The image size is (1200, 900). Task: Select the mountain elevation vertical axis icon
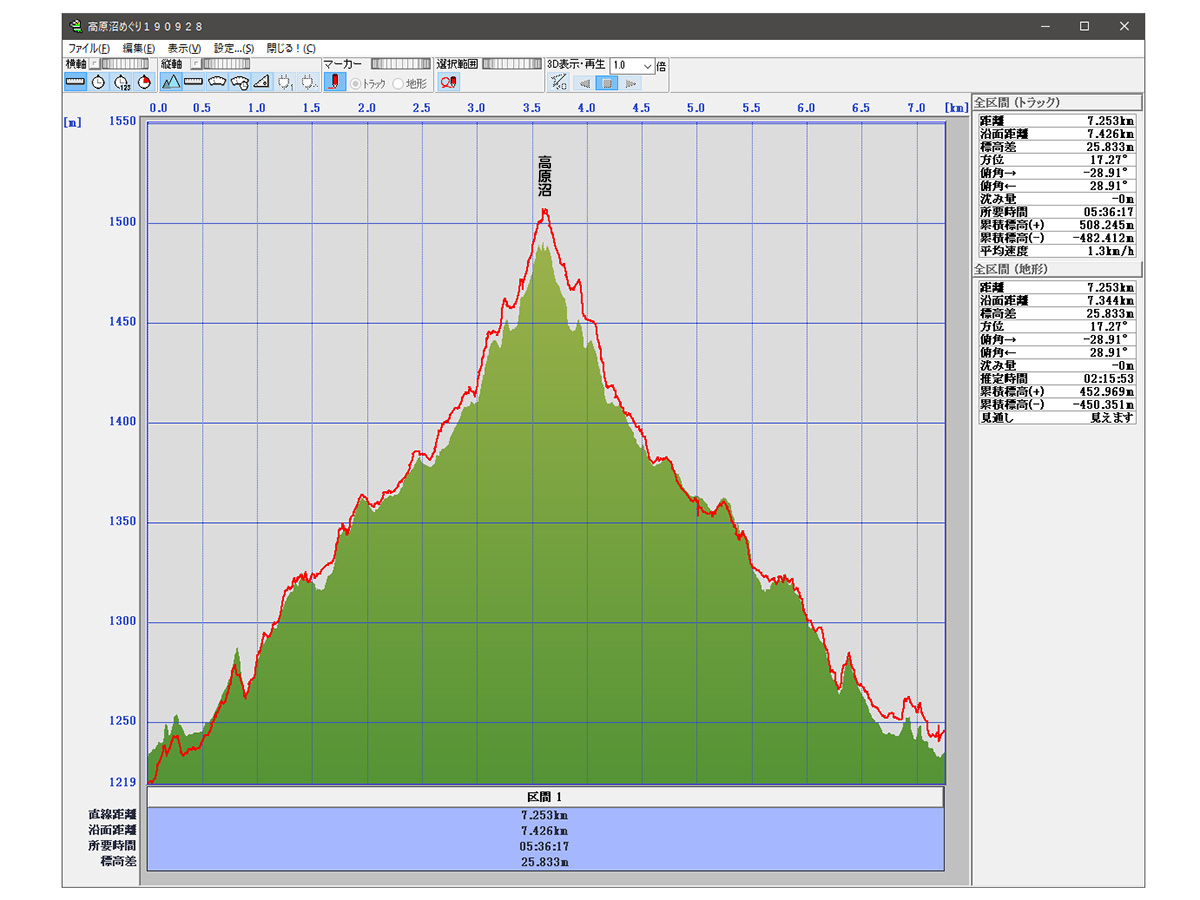click(171, 82)
